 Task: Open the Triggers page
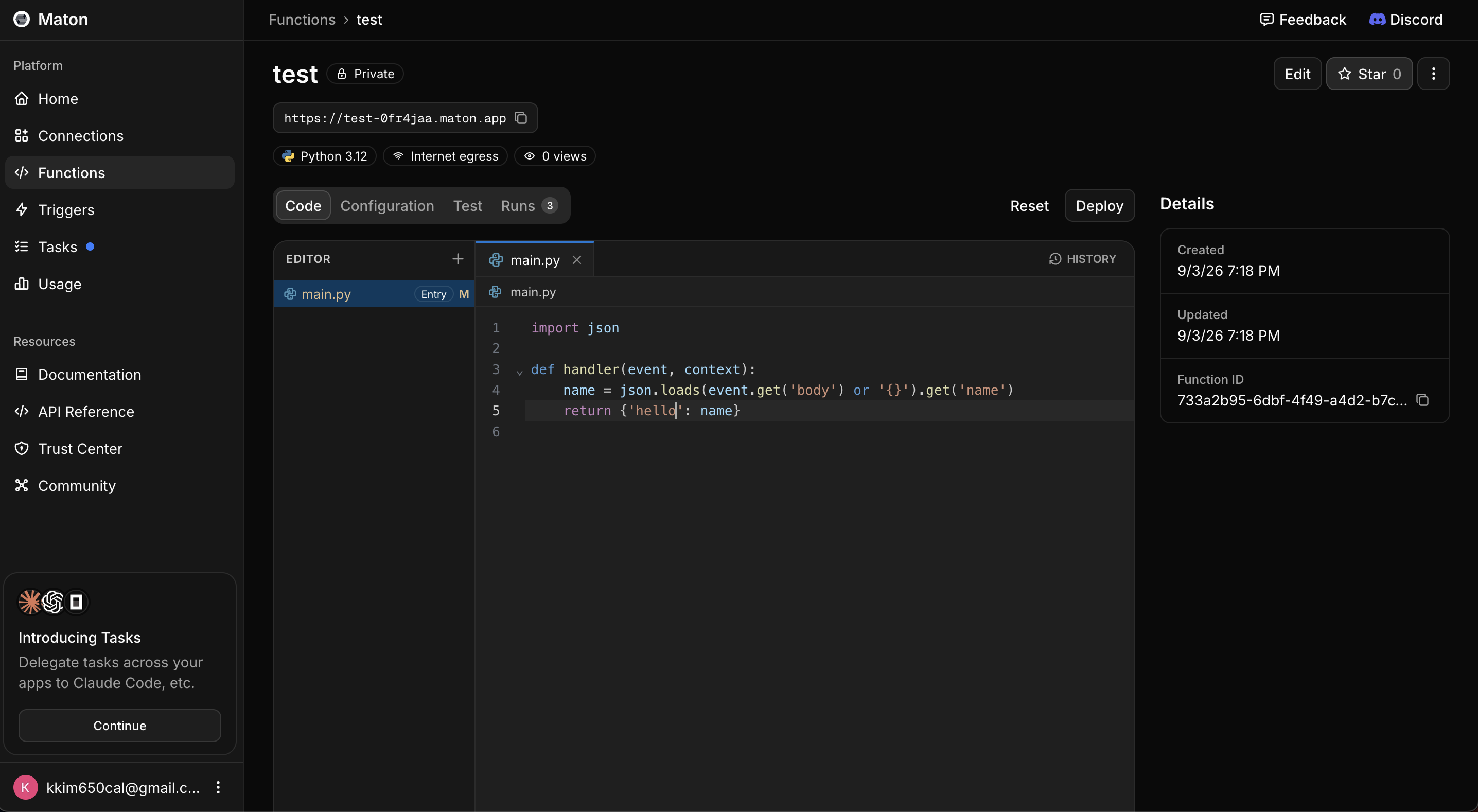pyautogui.click(x=119, y=210)
